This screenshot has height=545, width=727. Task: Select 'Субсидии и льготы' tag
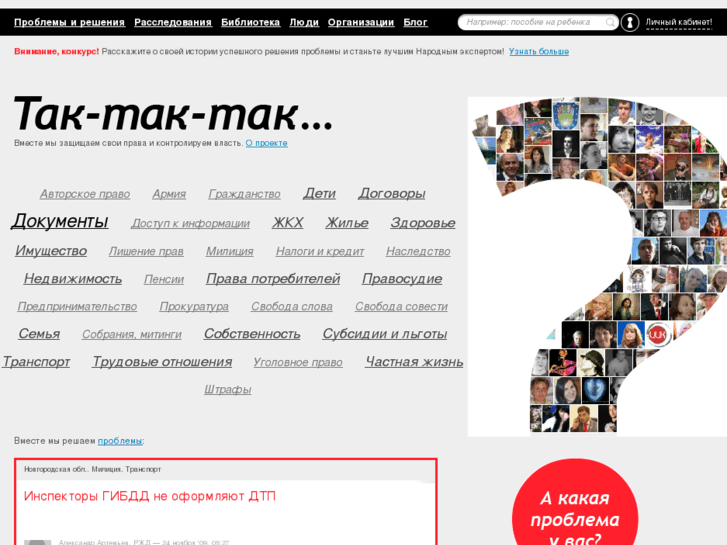(385, 334)
